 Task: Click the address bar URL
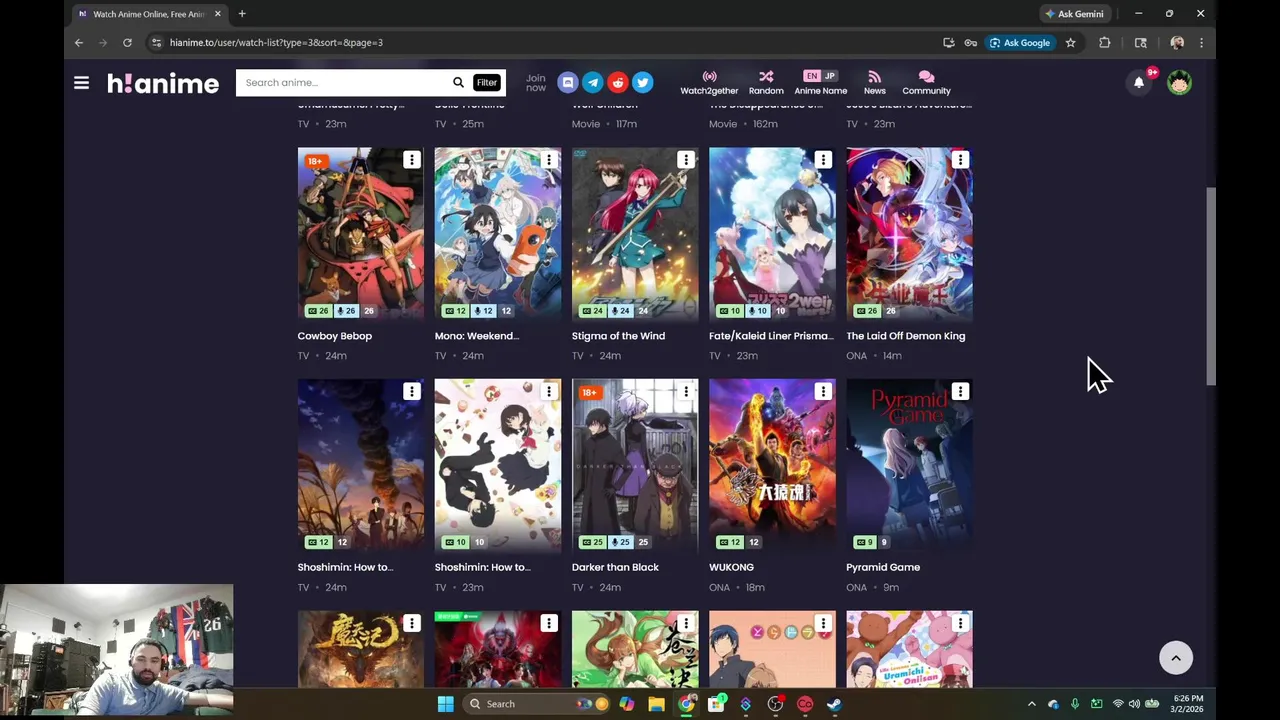(x=276, y=43)
